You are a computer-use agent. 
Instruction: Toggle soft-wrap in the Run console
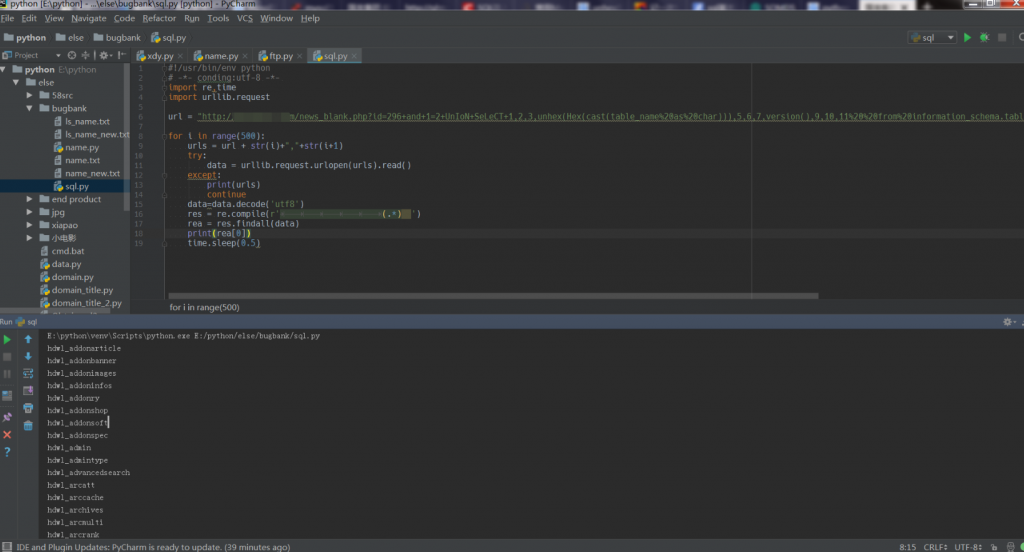[x=28, y=374]
